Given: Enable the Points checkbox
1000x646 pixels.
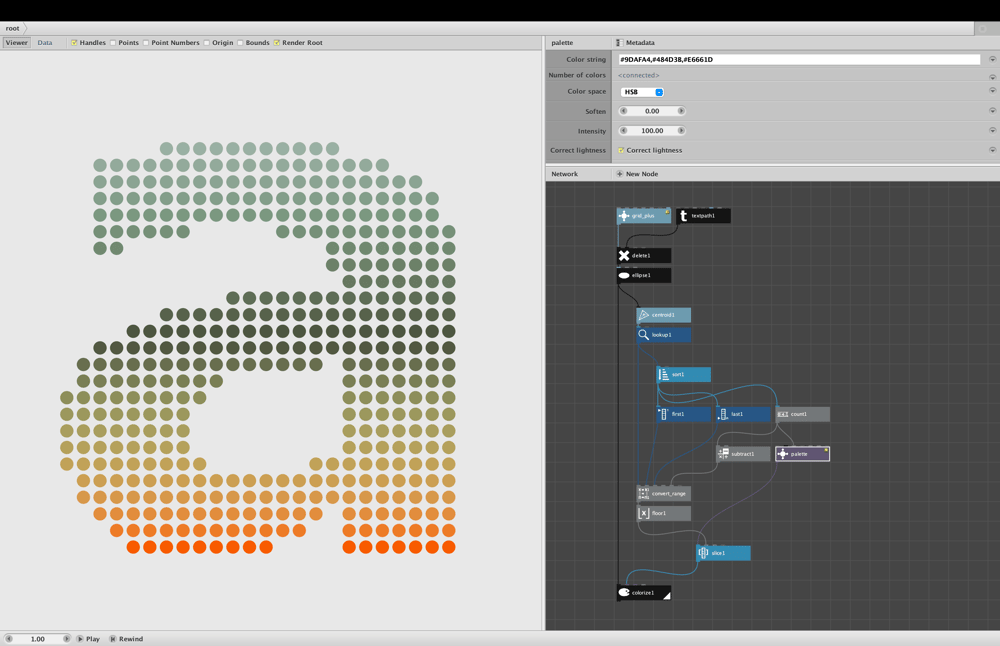Looking at the screenshot, I should point(113,43).
